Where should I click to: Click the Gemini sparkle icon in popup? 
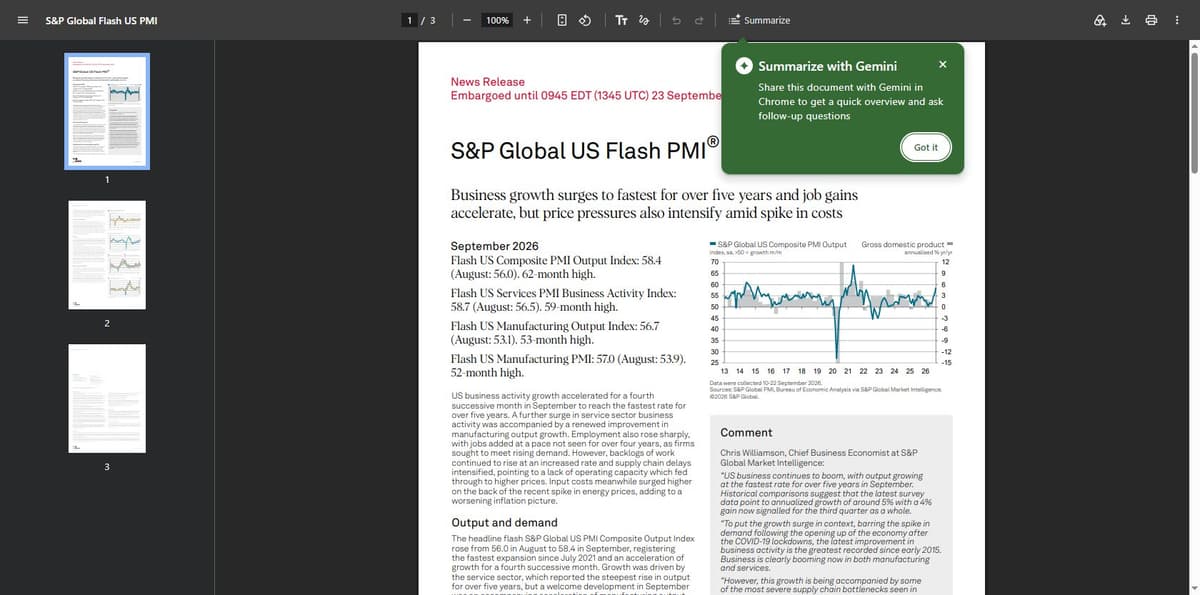744,66
